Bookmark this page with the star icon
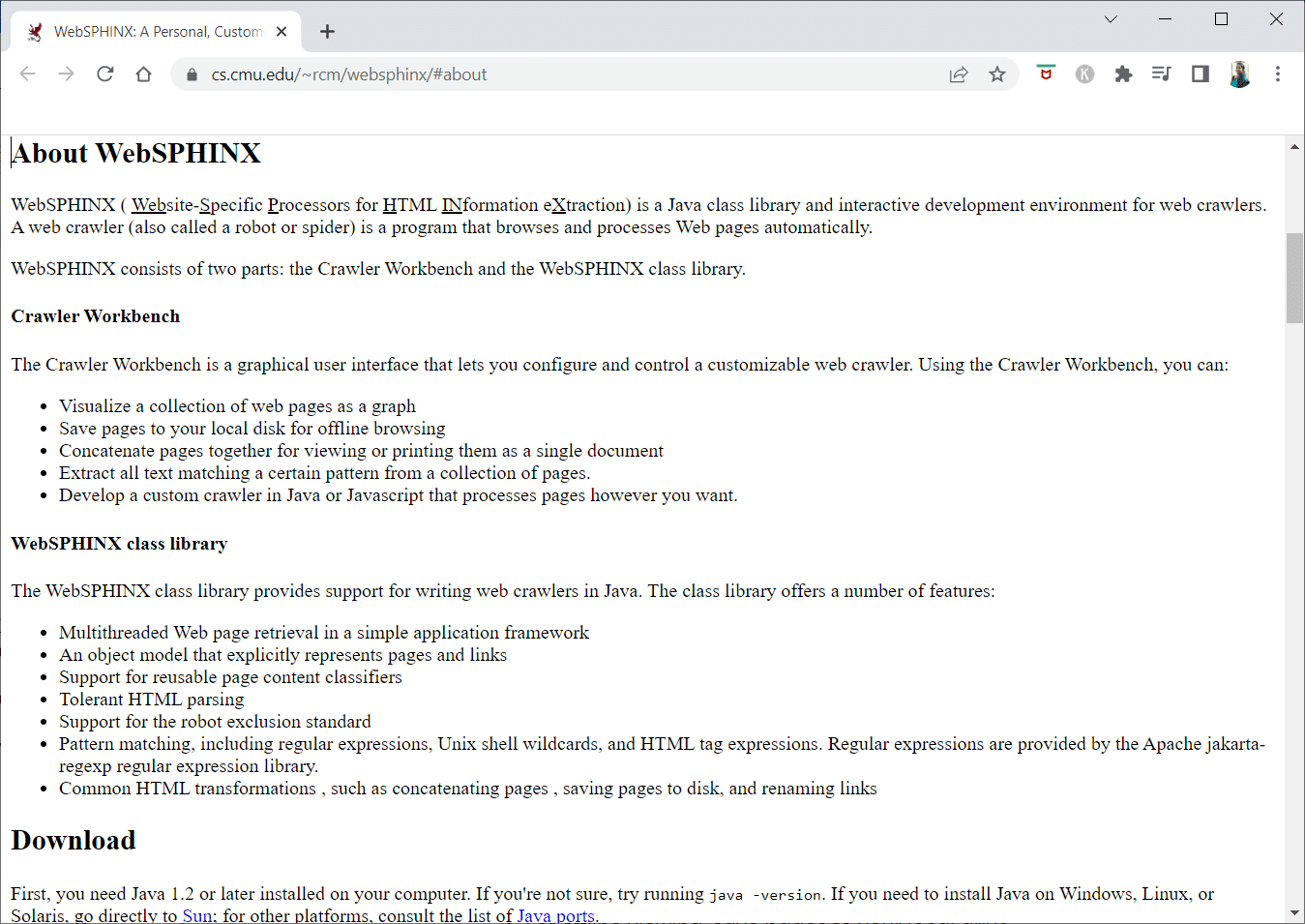This screenshot has width=1305, height=924. 997,75
